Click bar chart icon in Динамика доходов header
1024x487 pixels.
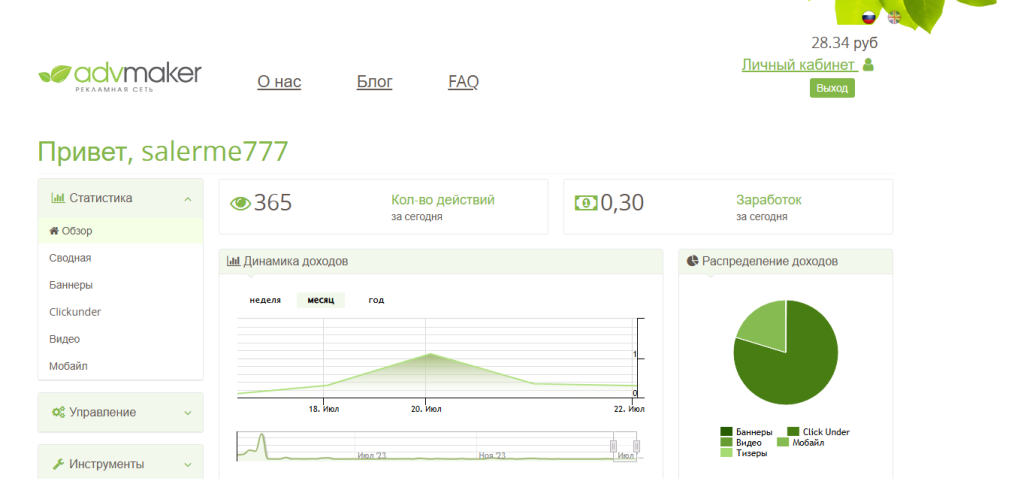(x=233, y=261)
